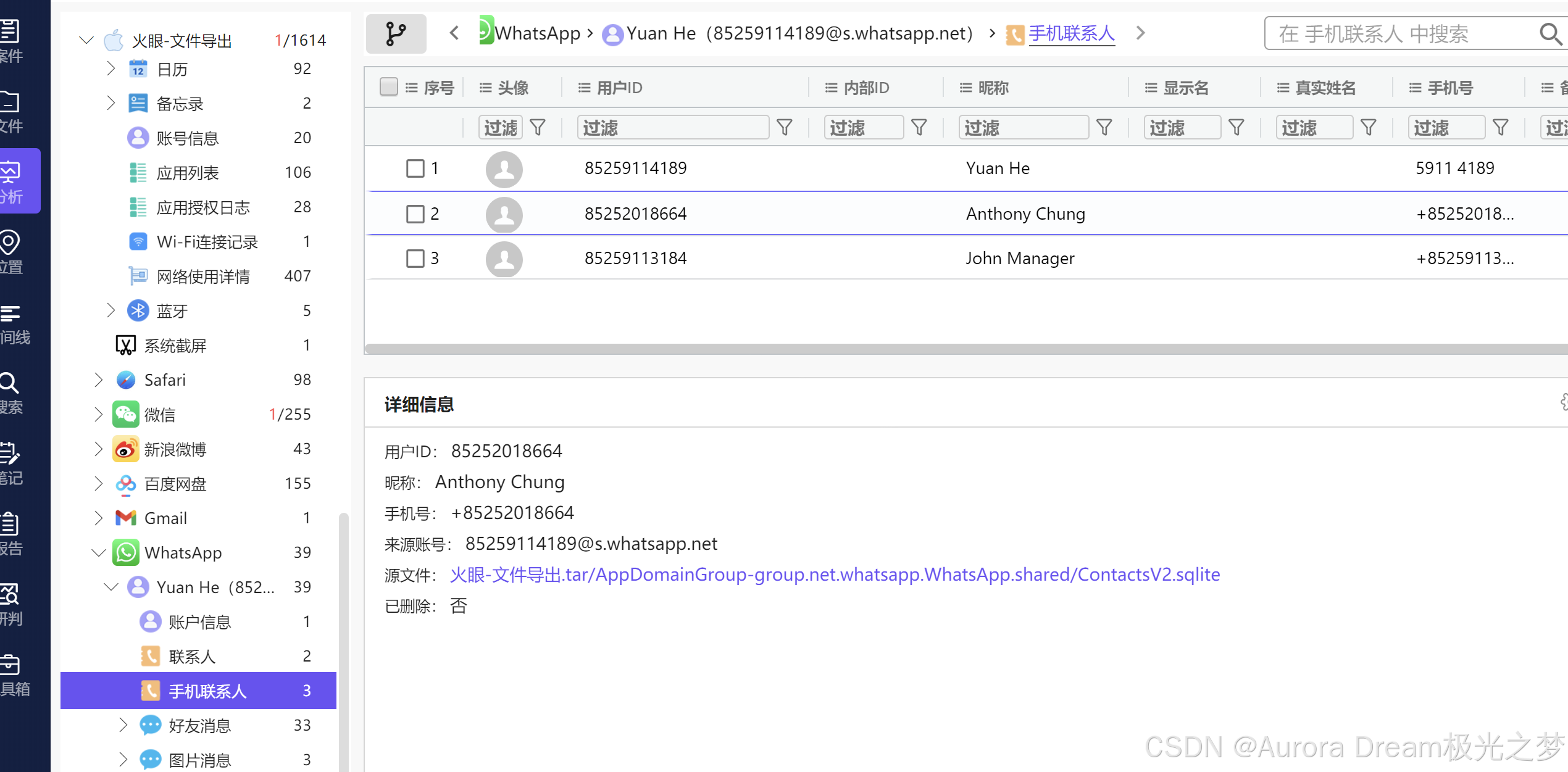
Task: Click the WhatsApp icon in the tree
Action: [126, 552]
